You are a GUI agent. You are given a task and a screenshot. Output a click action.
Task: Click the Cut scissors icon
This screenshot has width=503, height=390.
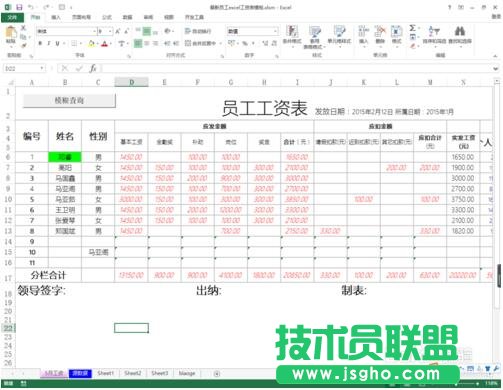tap(23, 28)
